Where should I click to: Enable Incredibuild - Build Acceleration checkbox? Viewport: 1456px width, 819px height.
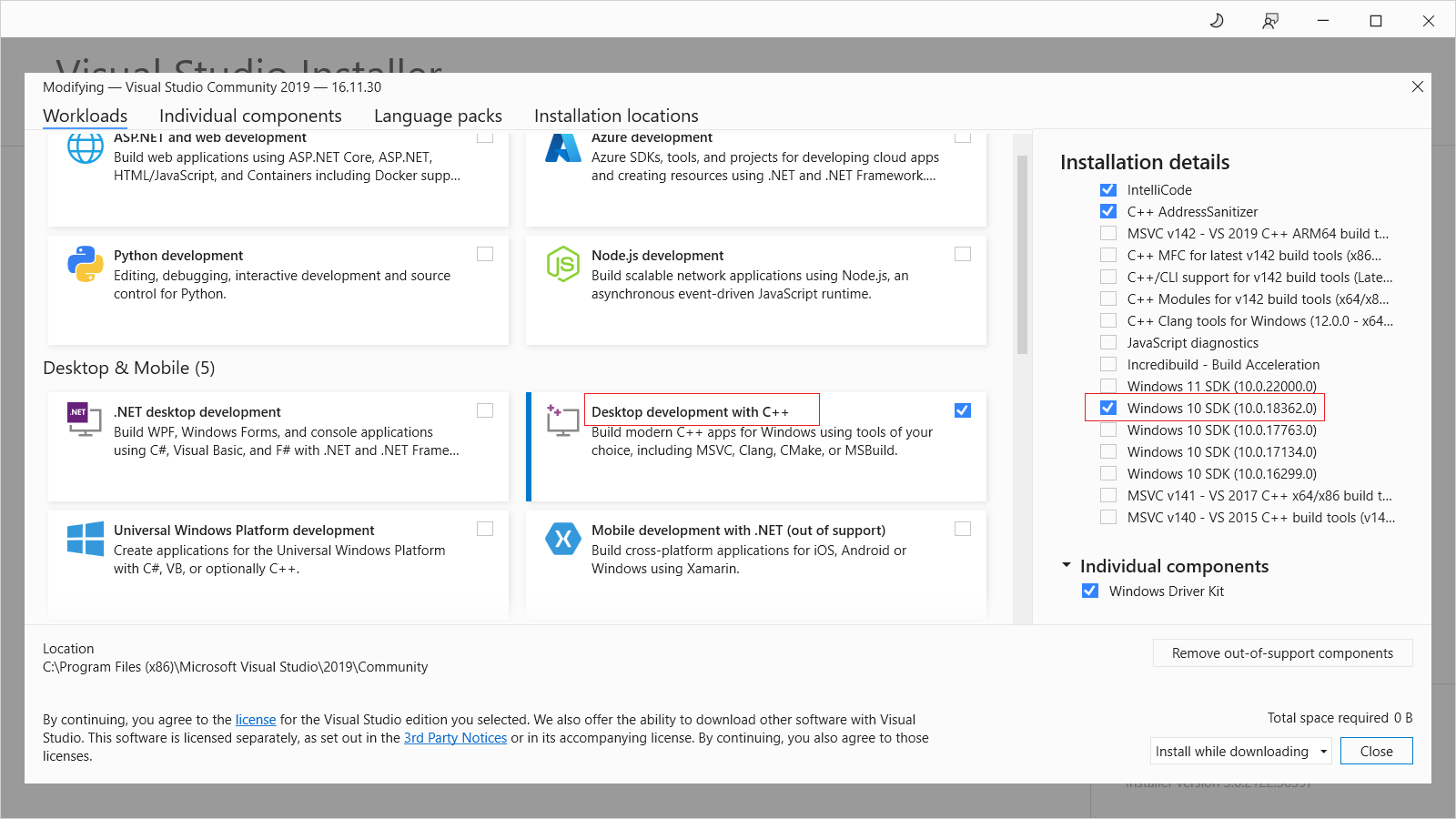[x=1108, y=364]
